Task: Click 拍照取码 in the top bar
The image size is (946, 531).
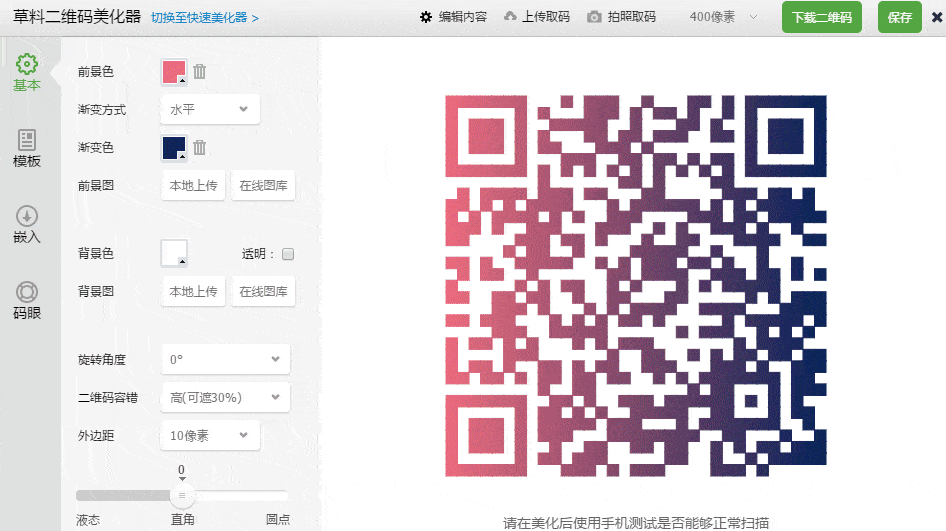Action: [632, 17]
